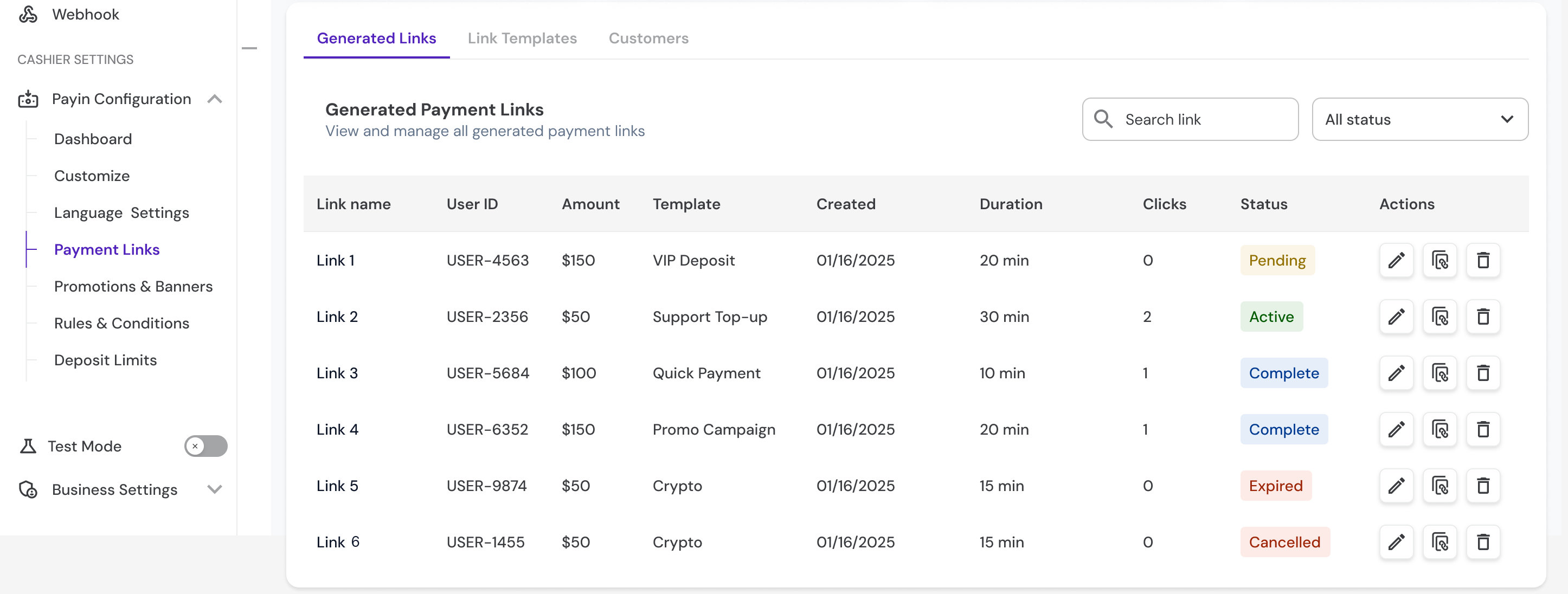This screenshot has width=1568, height=594.
Task: Toggle the Test Mode switch
Action: pos(205,446)
